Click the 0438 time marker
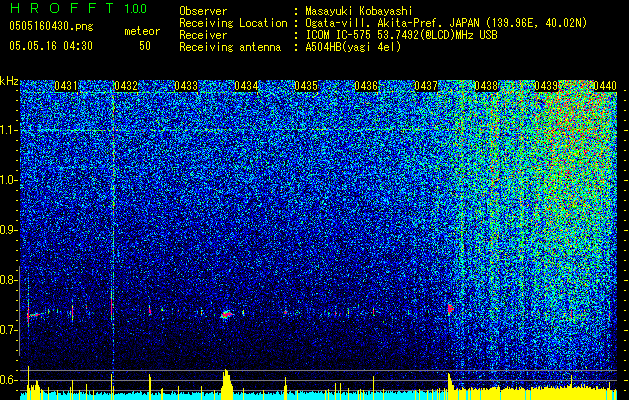This screenshot has height=400, width=629. pyautogui.click(x=486, y=86)
